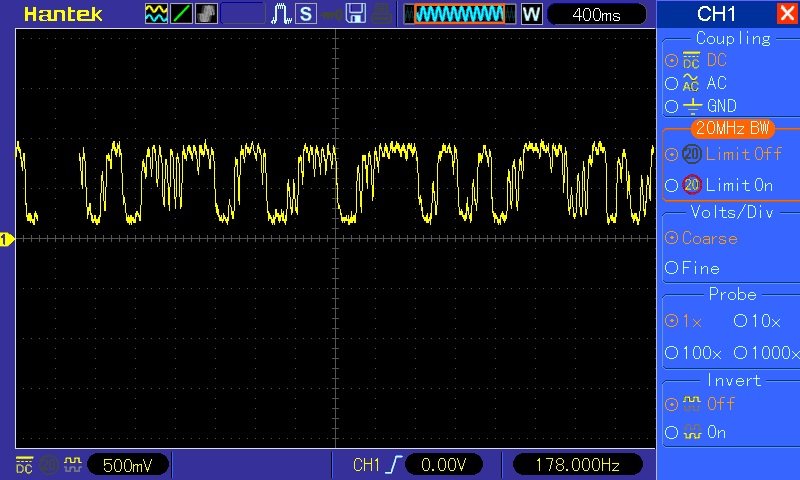Viewport: 800px width, 480px height.
Task: Click the green diagonal line icon
Action: pos(182,14)
